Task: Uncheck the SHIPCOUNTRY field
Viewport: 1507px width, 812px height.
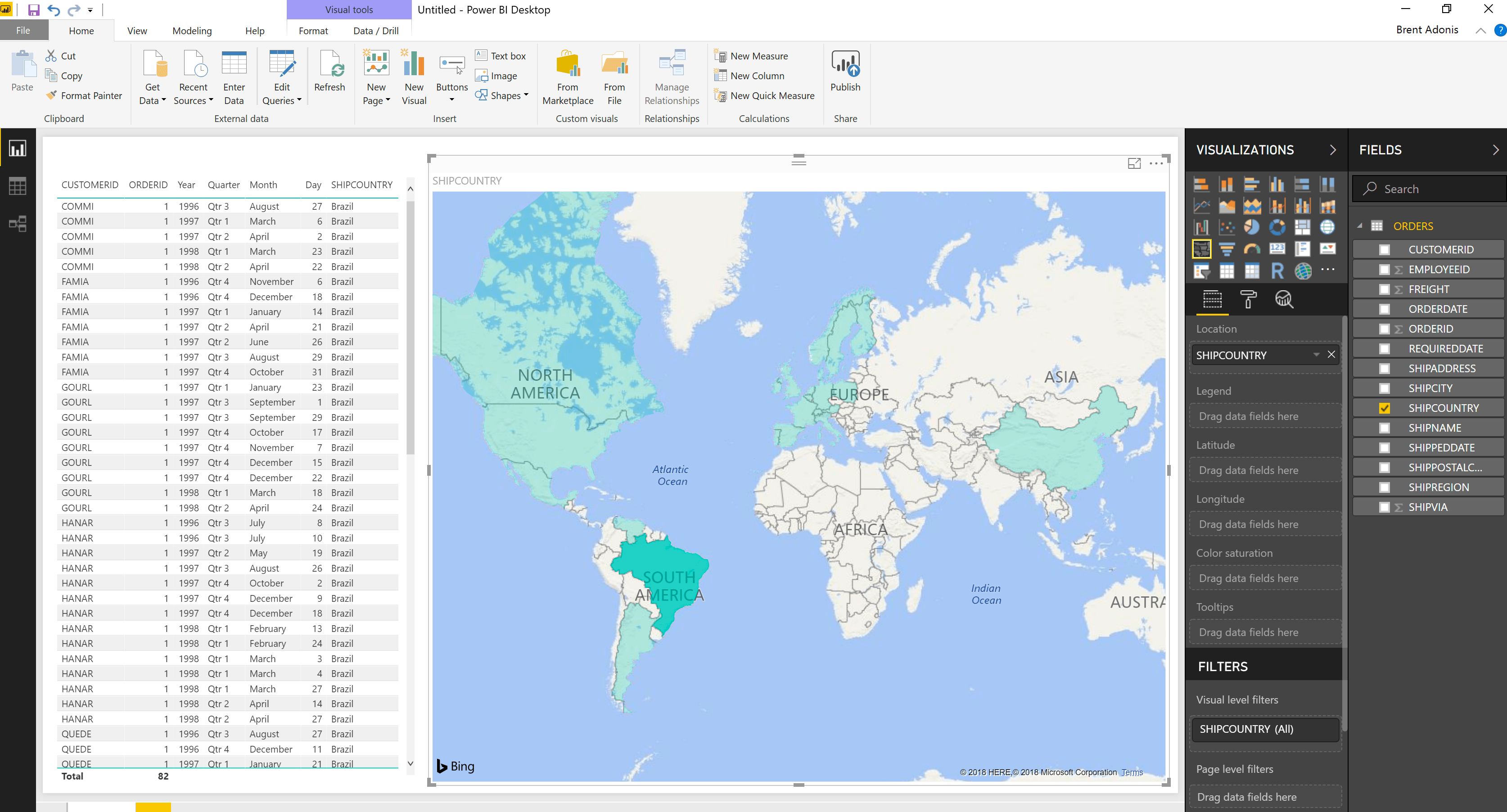Action: [x=1384, y=408]
